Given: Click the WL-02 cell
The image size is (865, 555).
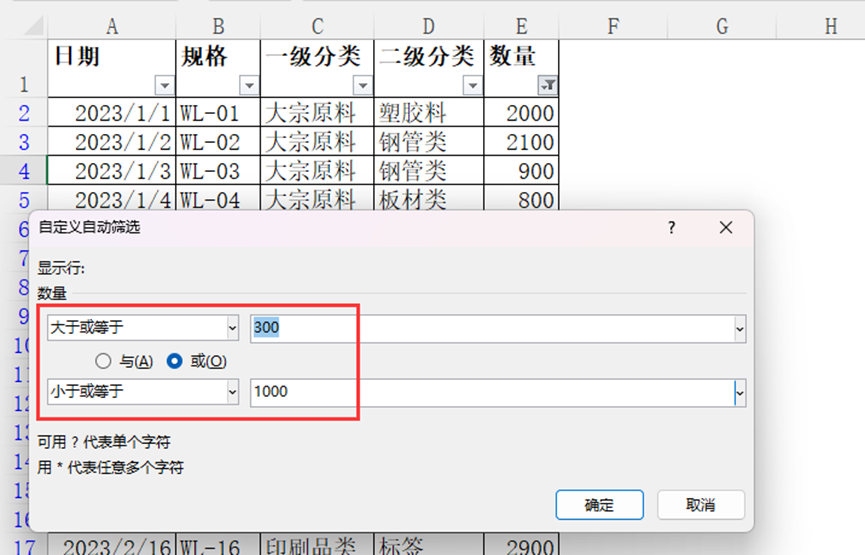Looking at the screenshot, I should (x=218, y=142).
